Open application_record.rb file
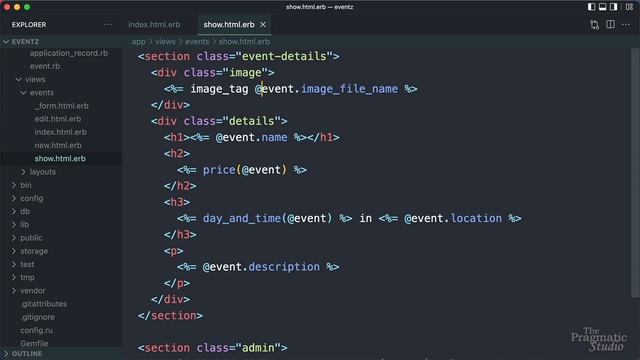640x360 pixels. coord(69,53)
